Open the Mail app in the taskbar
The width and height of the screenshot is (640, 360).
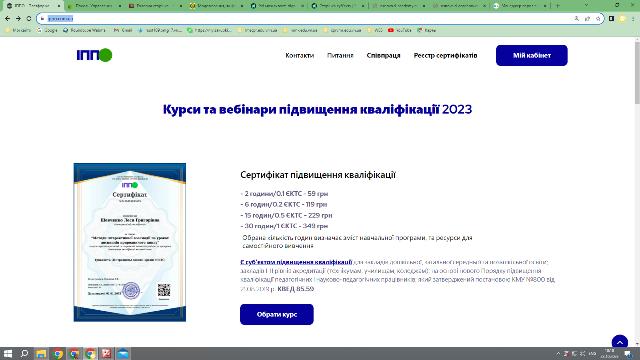pyautogui.click(x=123, y=353)
